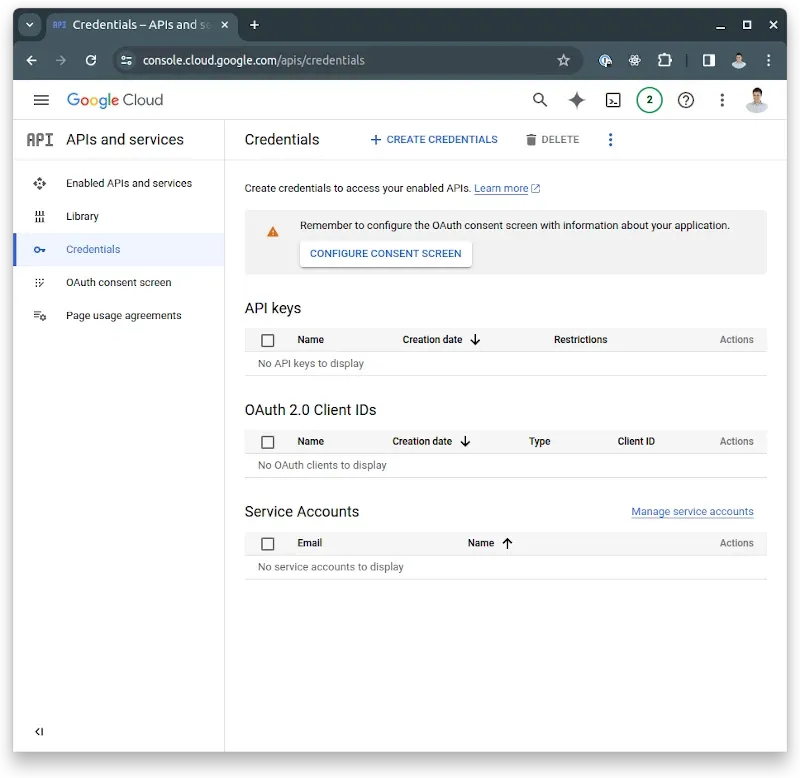Click the 'No service accounts to display' text
This screenshot has height=778, width=800.
coord(331,567)
